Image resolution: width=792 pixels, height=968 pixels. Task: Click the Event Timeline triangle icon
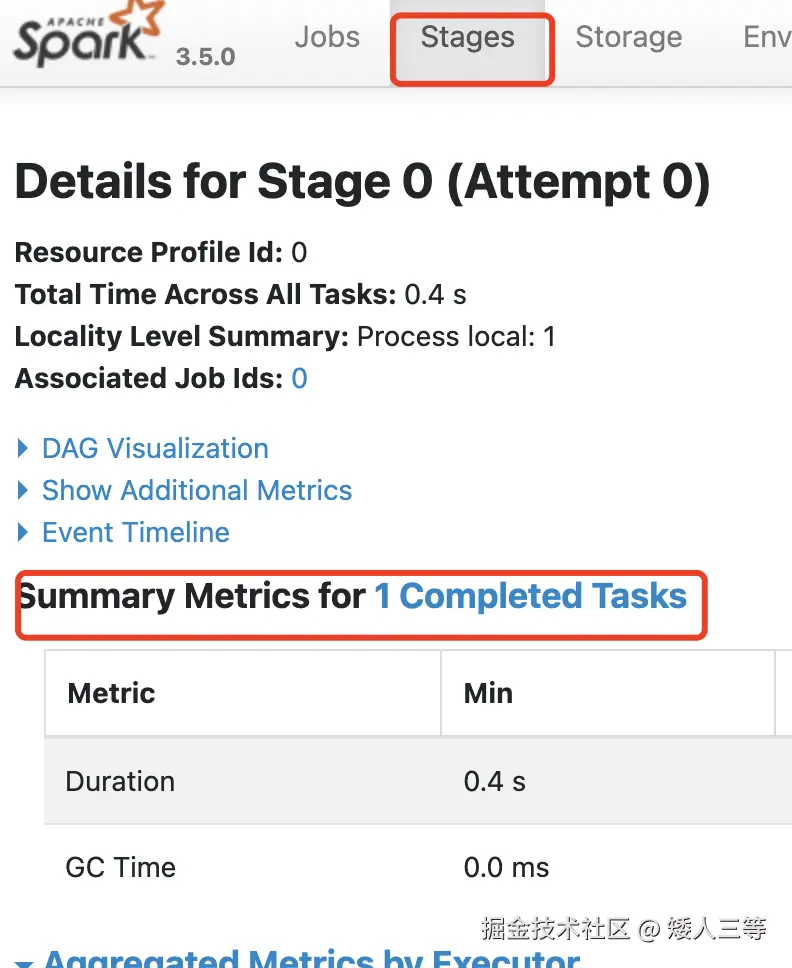click(x=24, y=532)
